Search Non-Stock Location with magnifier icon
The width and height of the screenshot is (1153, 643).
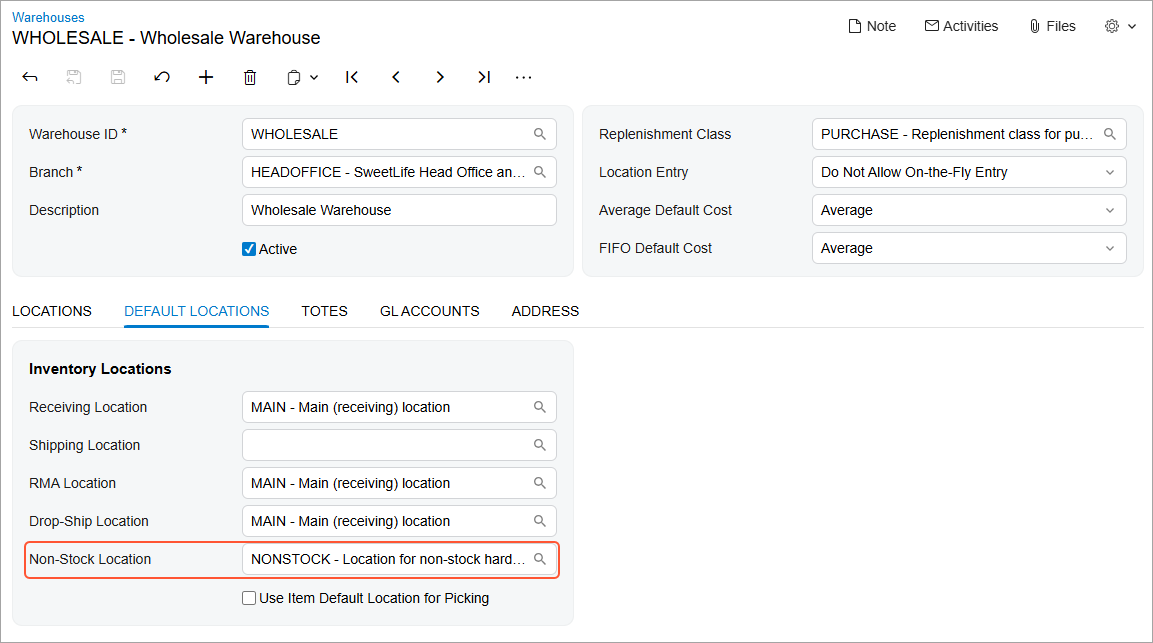(x=540, y=559)
